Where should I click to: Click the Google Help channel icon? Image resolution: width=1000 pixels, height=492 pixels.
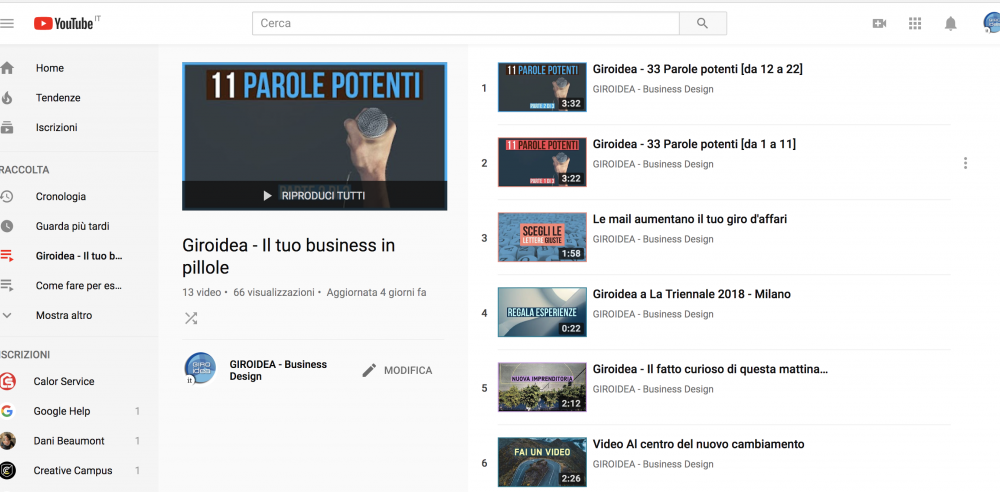(8, 411)
